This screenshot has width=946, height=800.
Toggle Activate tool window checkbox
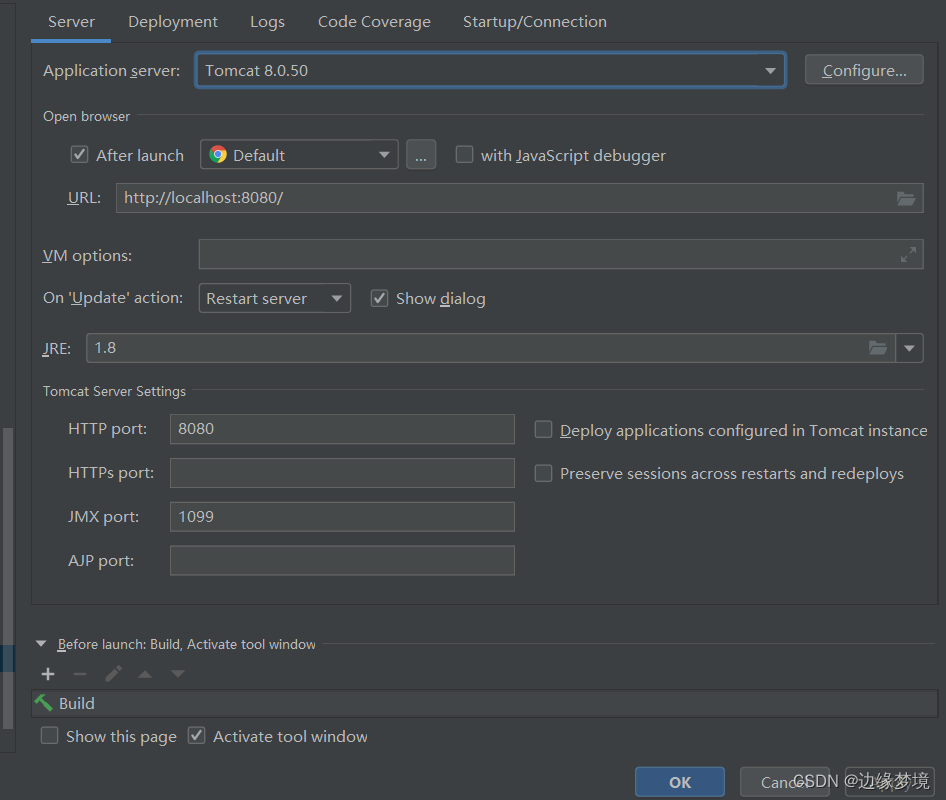click(x=197, y=735)
